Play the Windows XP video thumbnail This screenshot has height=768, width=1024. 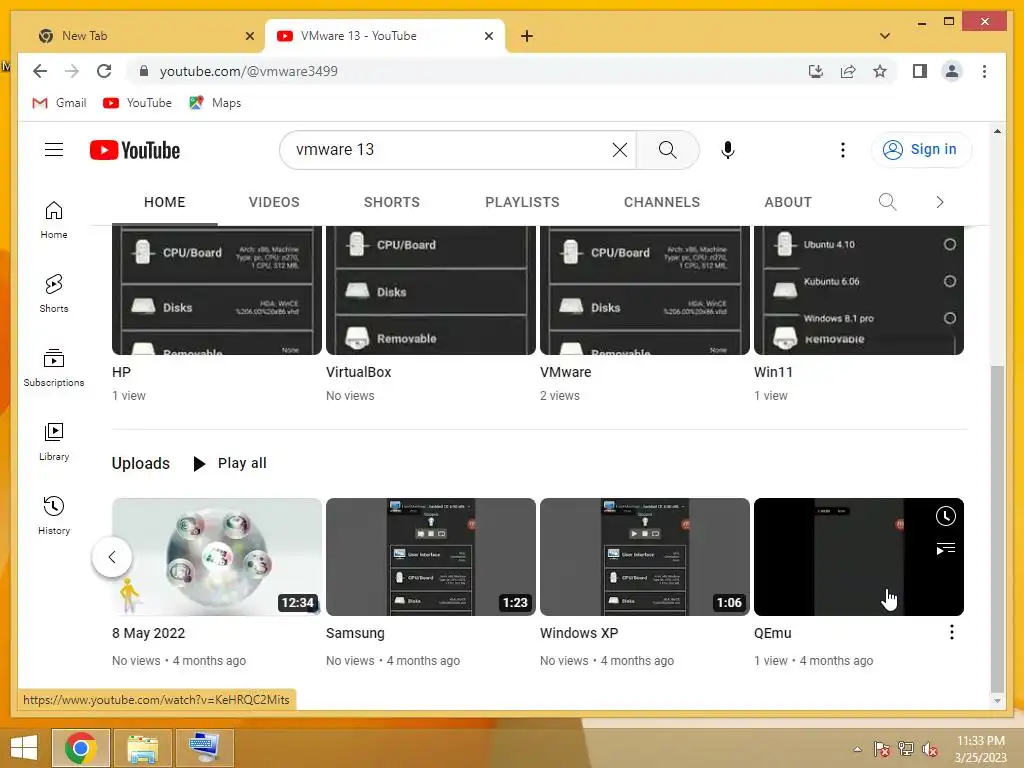click(645, 557)
